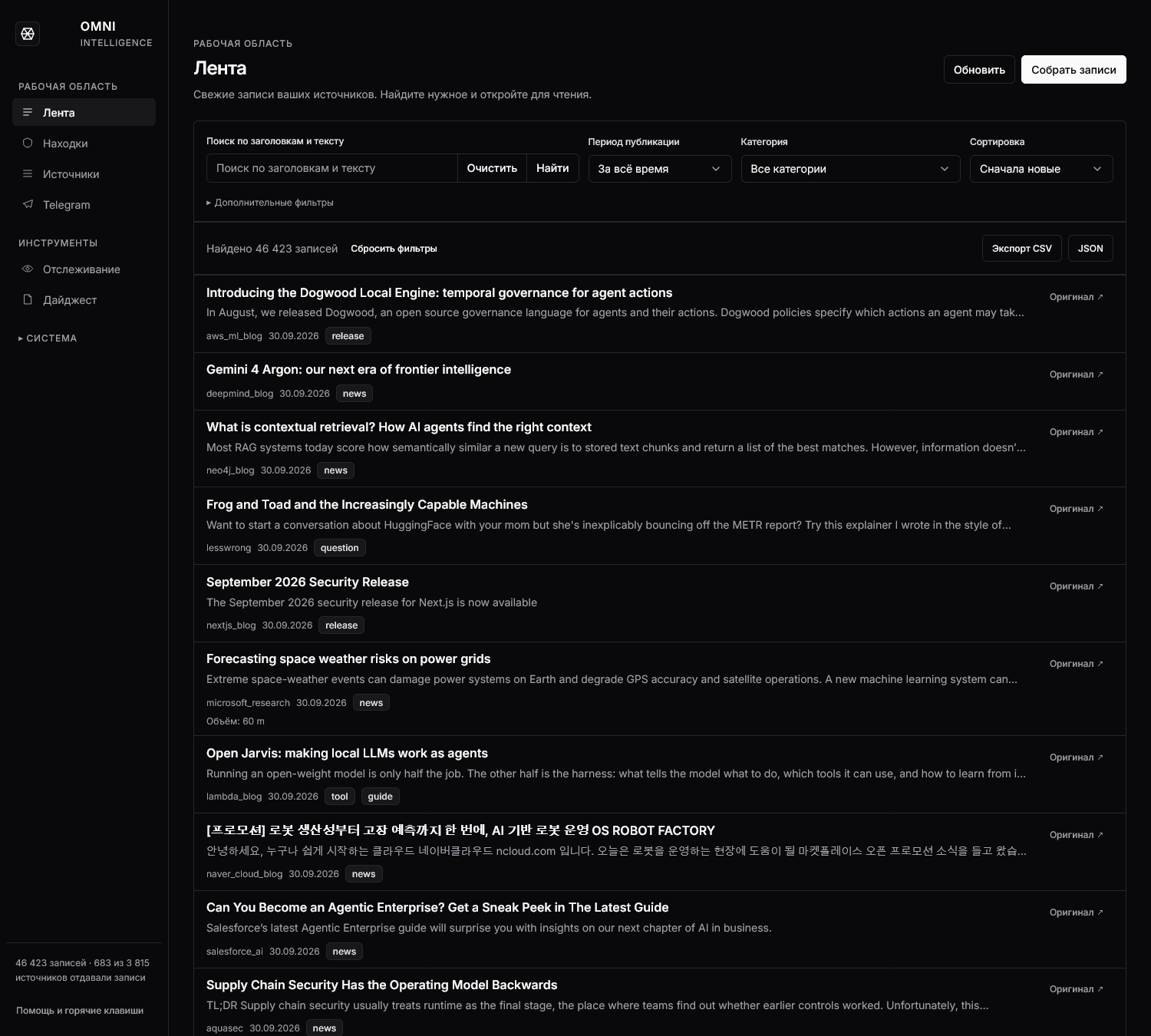Open the Период публикации dropdown

pos(660,169)
